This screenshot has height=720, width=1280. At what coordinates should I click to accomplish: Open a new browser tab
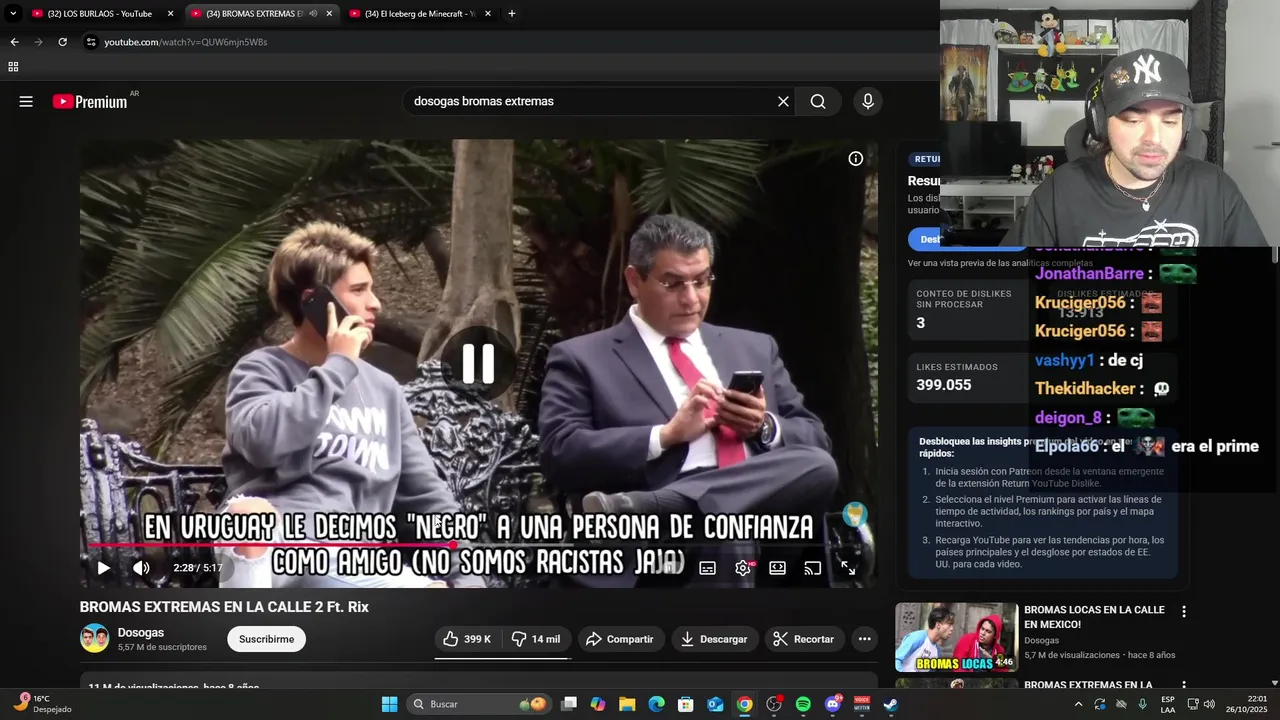pos(511,14)
